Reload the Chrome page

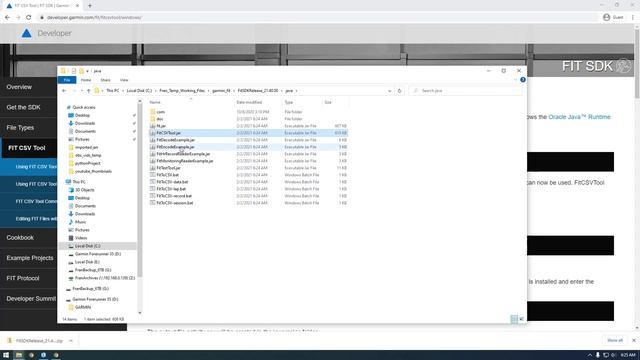tap(29, 17)
